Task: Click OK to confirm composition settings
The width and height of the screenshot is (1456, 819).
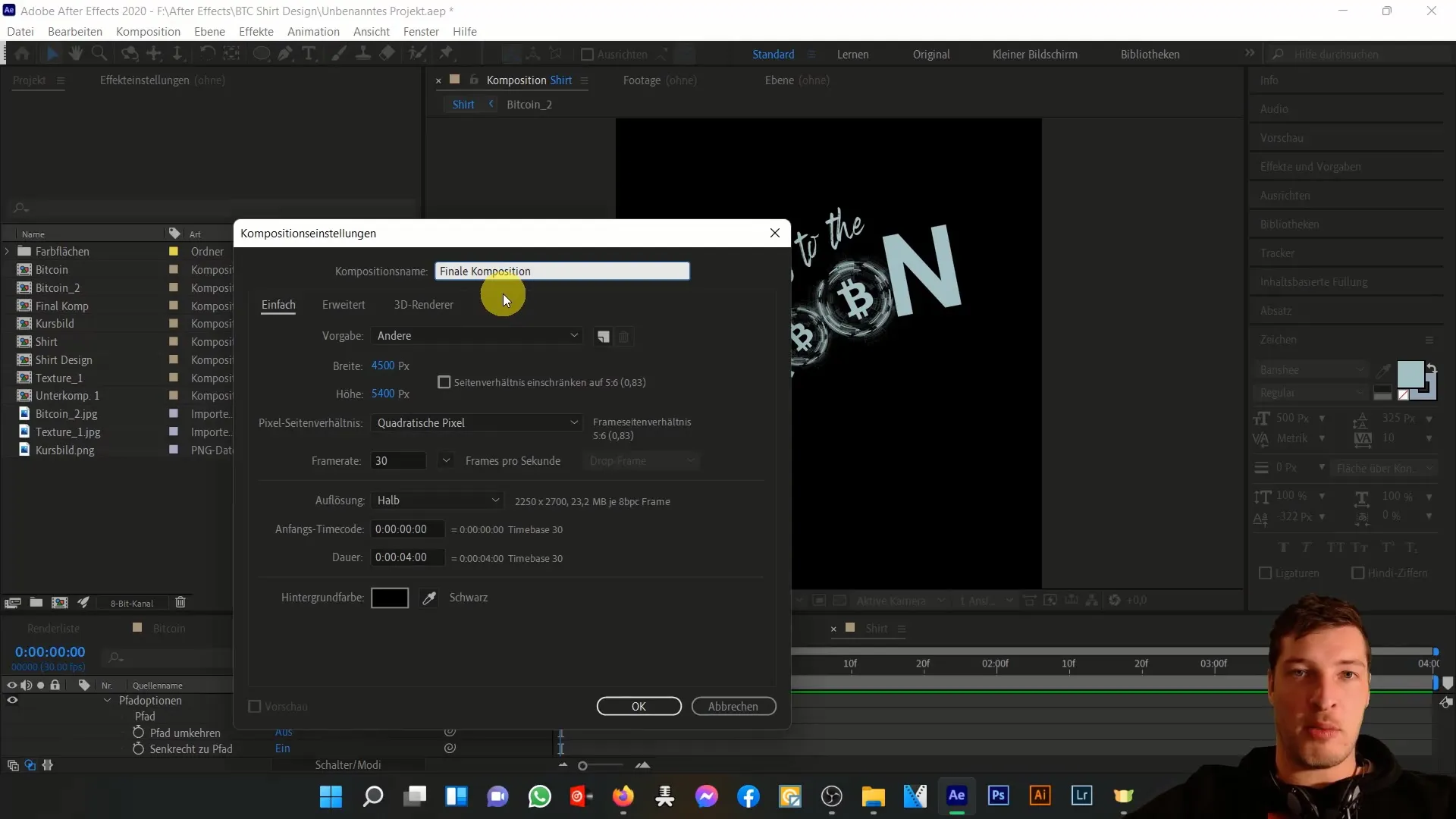Action: (x=638, y=706)
